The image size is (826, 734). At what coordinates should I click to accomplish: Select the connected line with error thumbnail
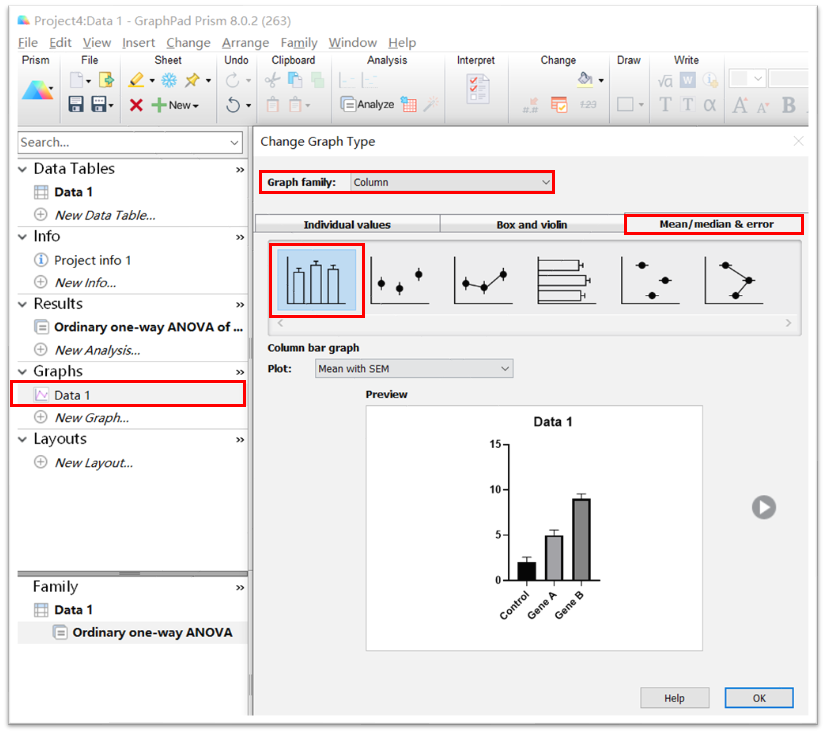point(483,280)
